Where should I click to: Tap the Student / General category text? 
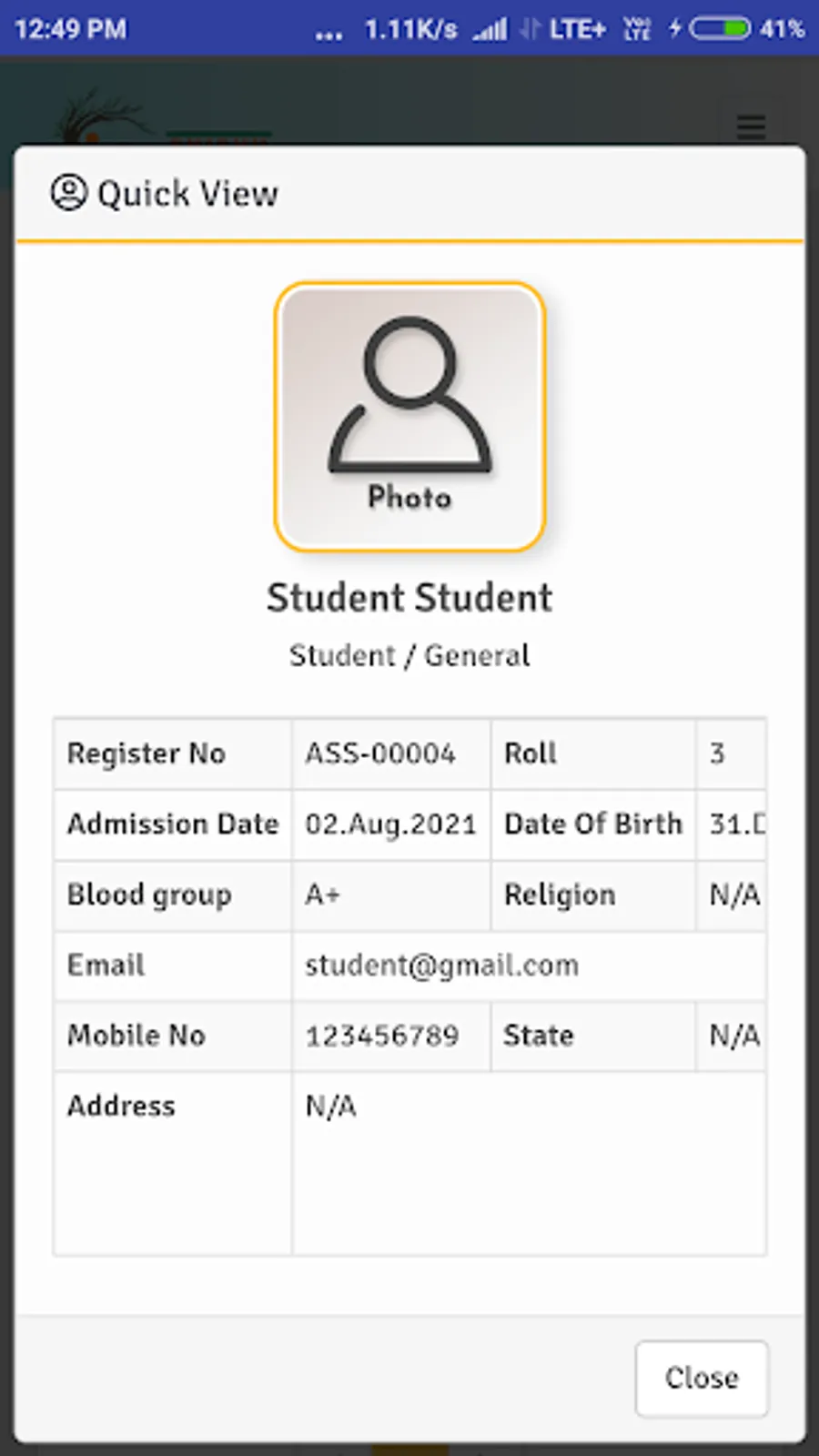pos(409,655)
